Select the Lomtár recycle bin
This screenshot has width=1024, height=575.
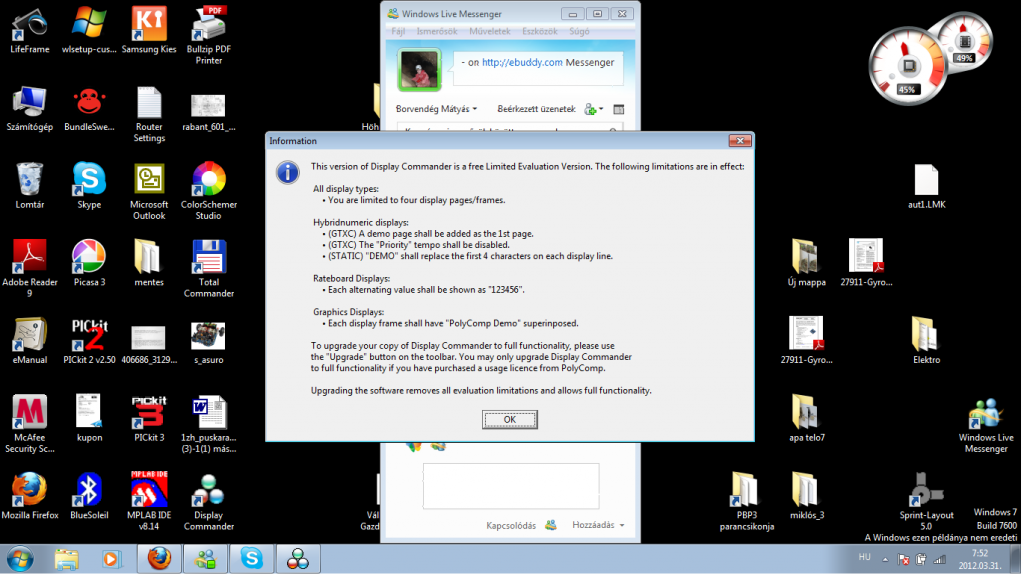29,186
